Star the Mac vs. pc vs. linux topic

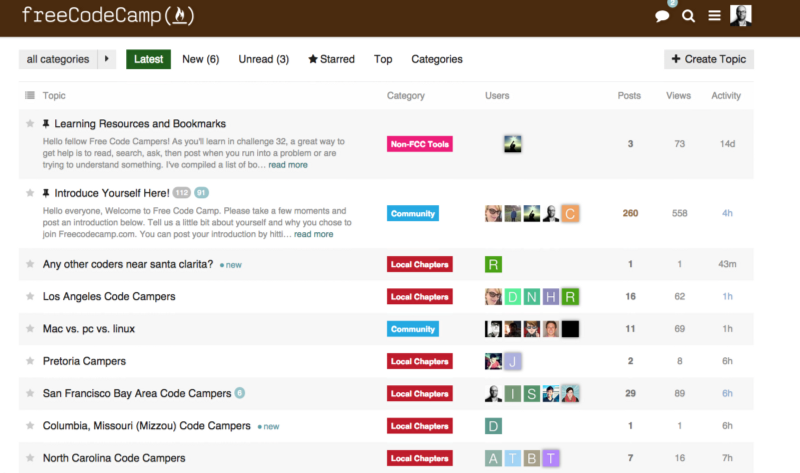[30, 329]
